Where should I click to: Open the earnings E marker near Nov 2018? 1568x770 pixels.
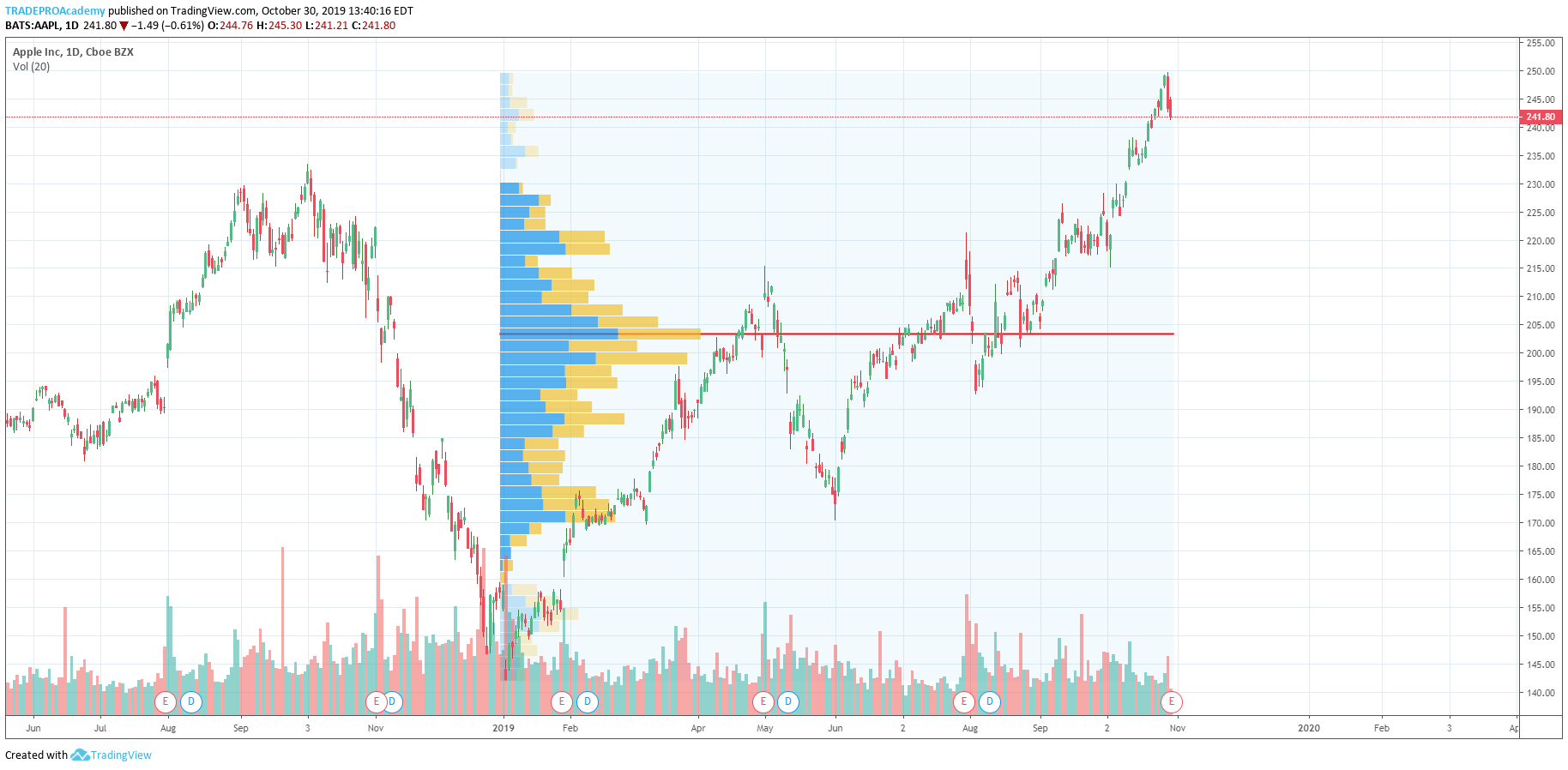click(376, 702)
